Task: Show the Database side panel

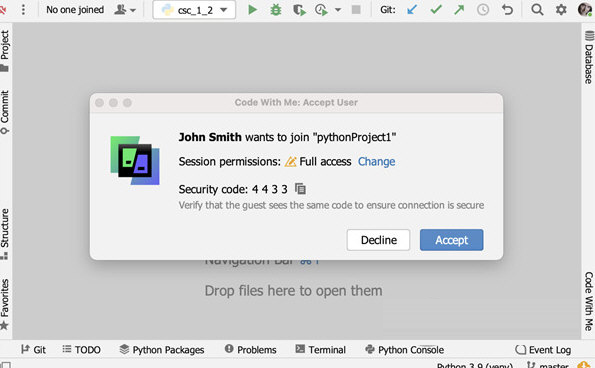Action: click(x=589, y=58)
